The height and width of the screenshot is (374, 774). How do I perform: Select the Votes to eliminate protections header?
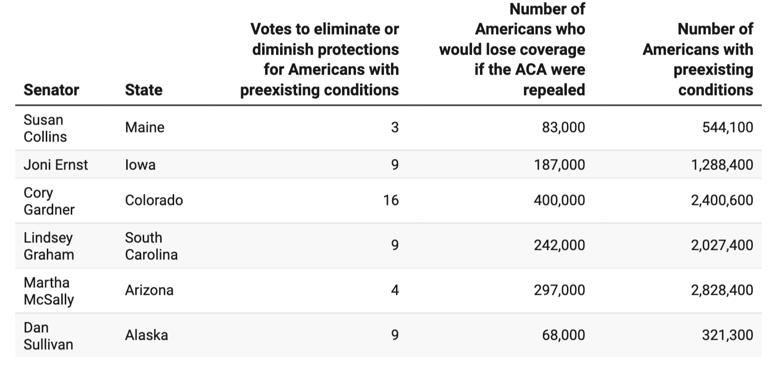[x=319, y=59]
